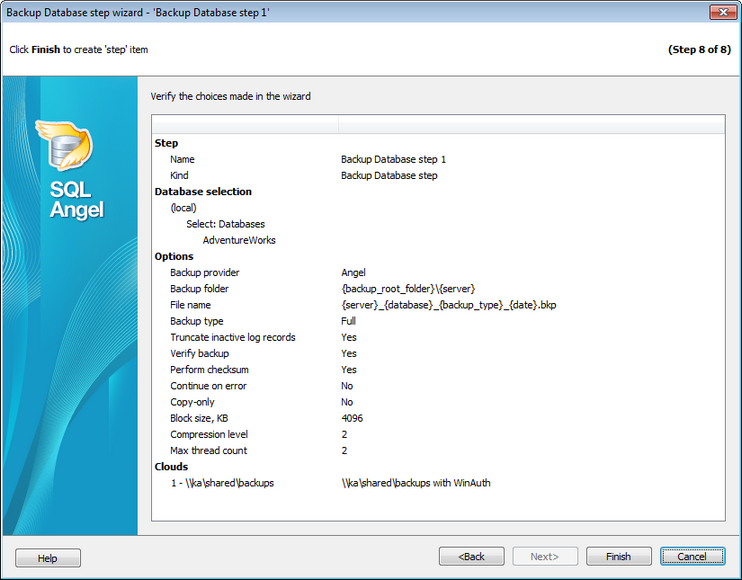The width and height of the screenshot is (742, 580).
Task: Select the 'Select: Databases' entry
Action: pyautogui.click(x=226, y=224)
